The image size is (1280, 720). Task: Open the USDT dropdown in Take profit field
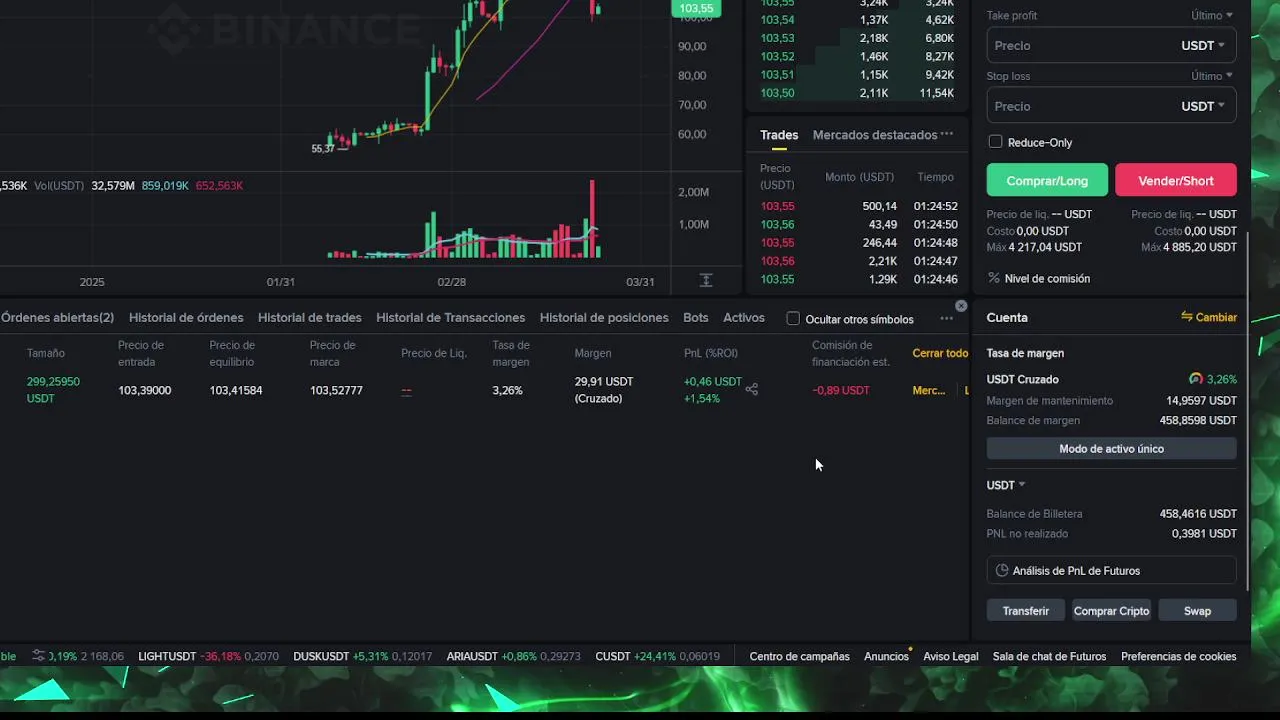pos(1203,45)
